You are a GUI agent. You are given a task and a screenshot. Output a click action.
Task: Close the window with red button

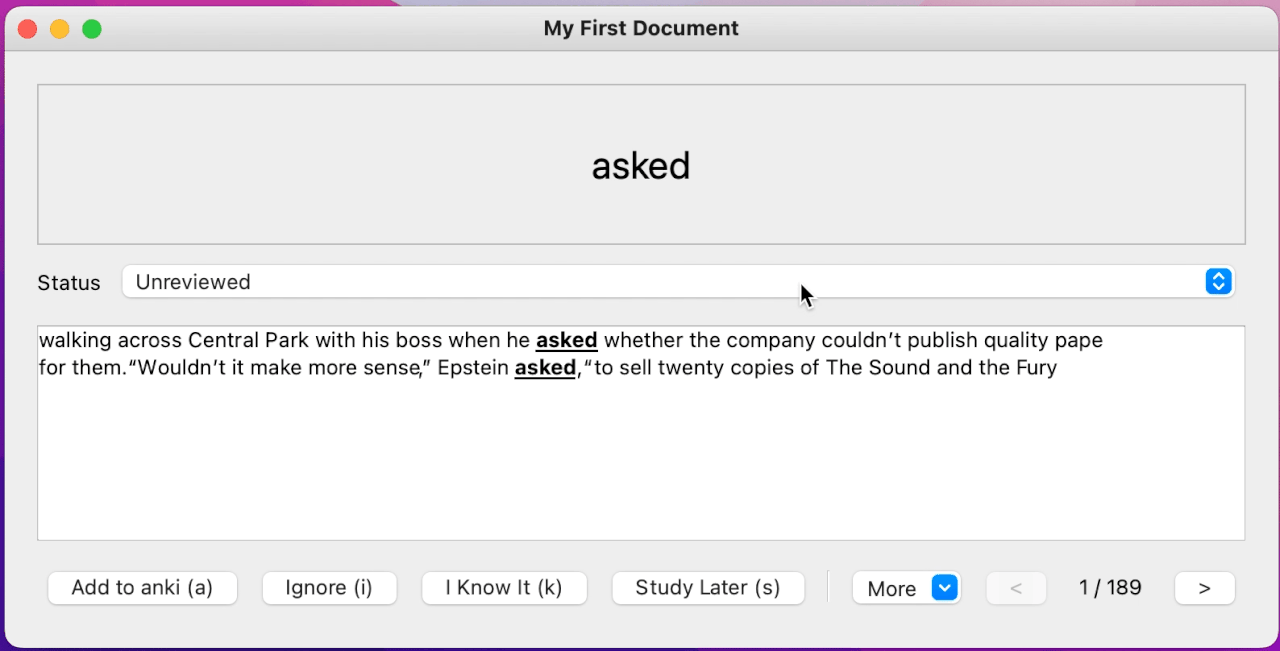[x=27, y=29]
